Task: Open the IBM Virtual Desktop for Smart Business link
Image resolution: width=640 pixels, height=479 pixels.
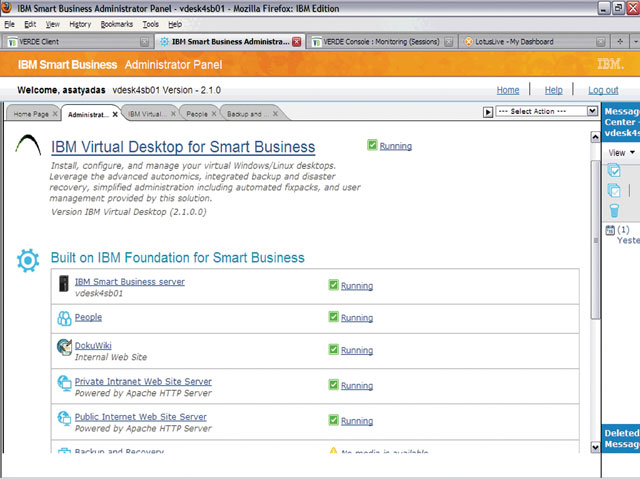Action: [183, 147]
